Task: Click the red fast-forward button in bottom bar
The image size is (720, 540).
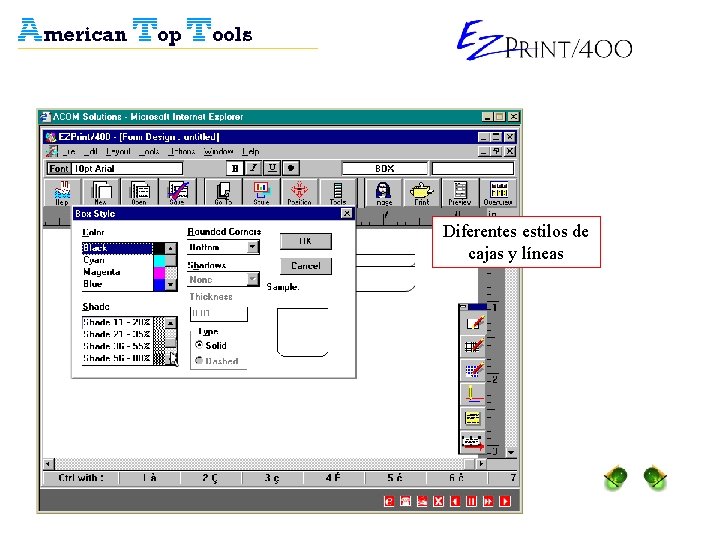Action: (488, 501)
